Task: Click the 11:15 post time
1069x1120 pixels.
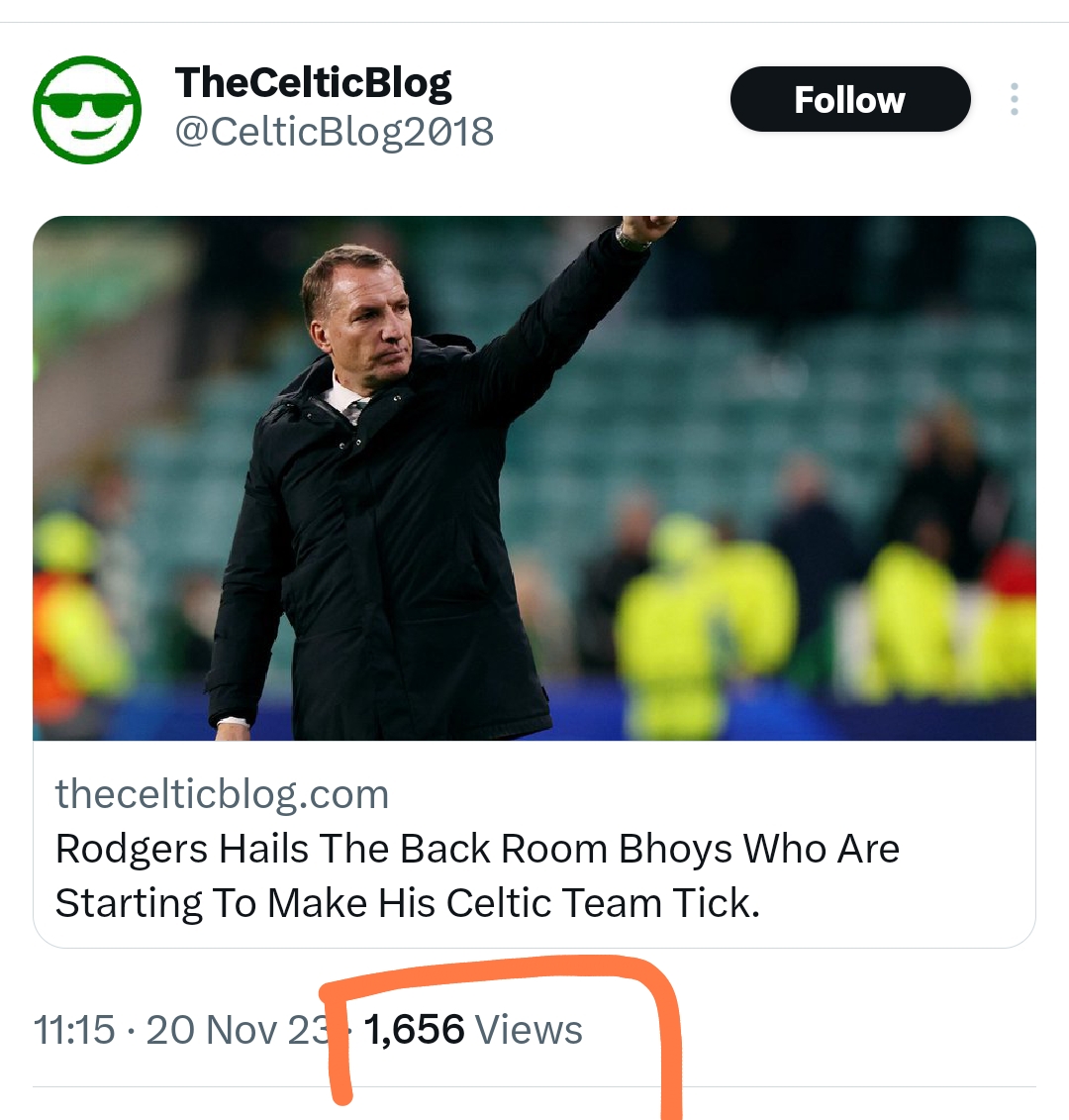Action: point(74,1030)
